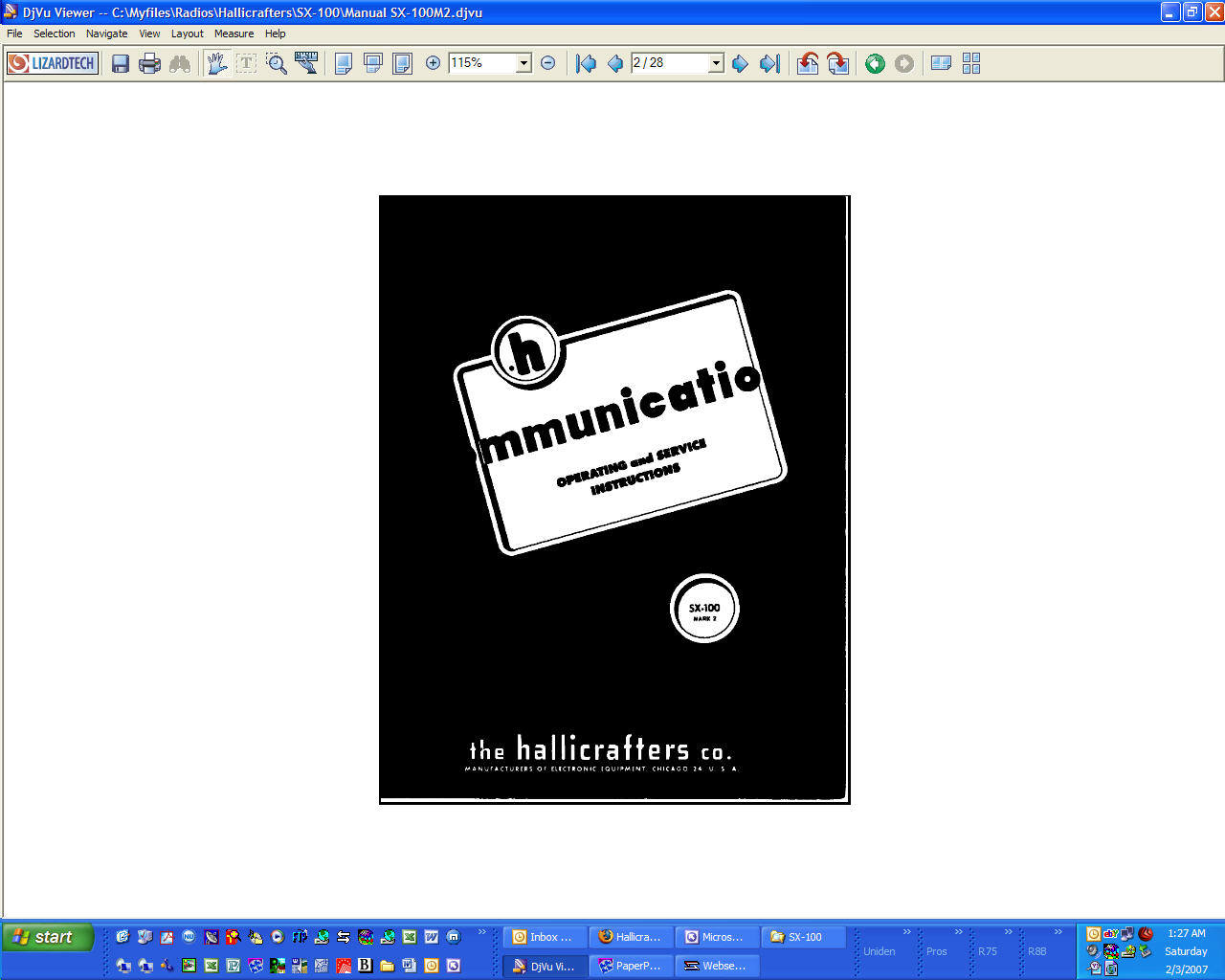The height and width of the screenshot is (980, 1225).
Task: Rotate page counterclockwise
Action: click(808, 63)
